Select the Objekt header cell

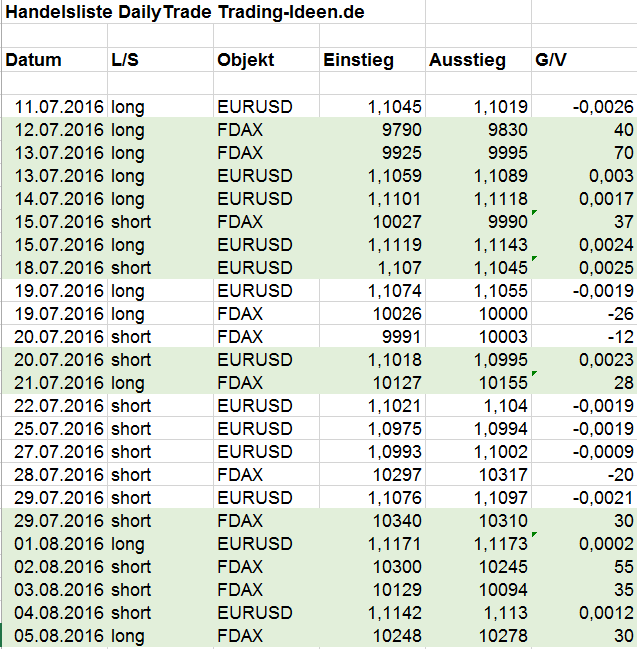coord(267,60)
